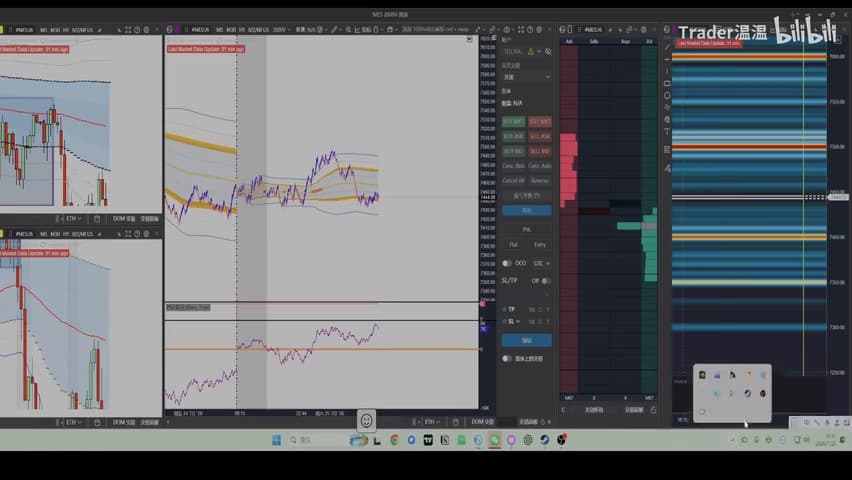The image size is (852, 480).
Task: Enable the SL checkbox
Action: coord(505,322)
